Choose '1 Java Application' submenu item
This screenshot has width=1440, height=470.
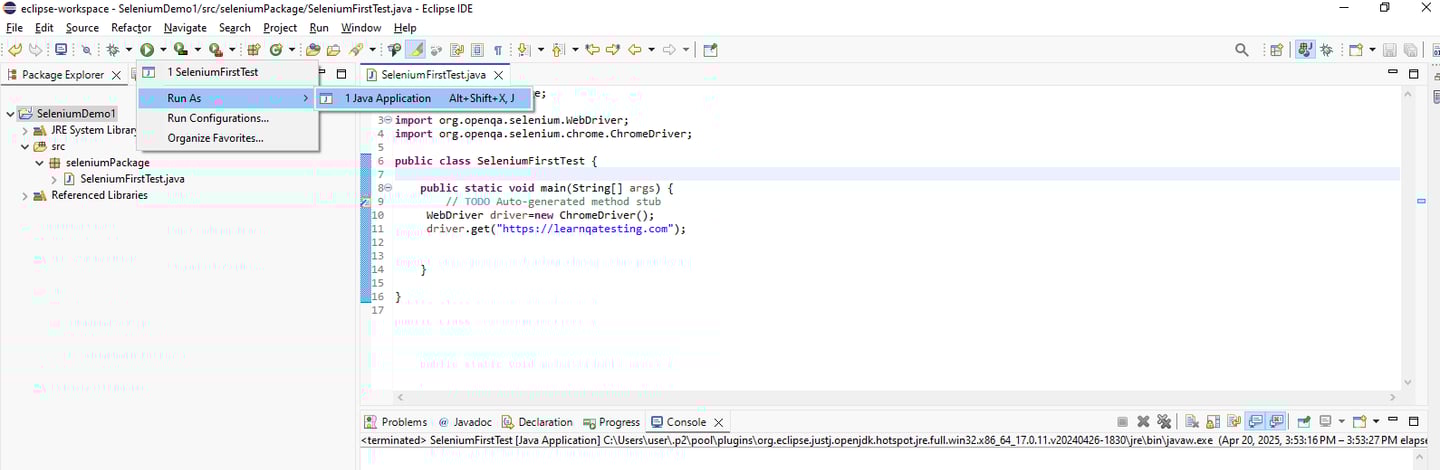(424, 98)
